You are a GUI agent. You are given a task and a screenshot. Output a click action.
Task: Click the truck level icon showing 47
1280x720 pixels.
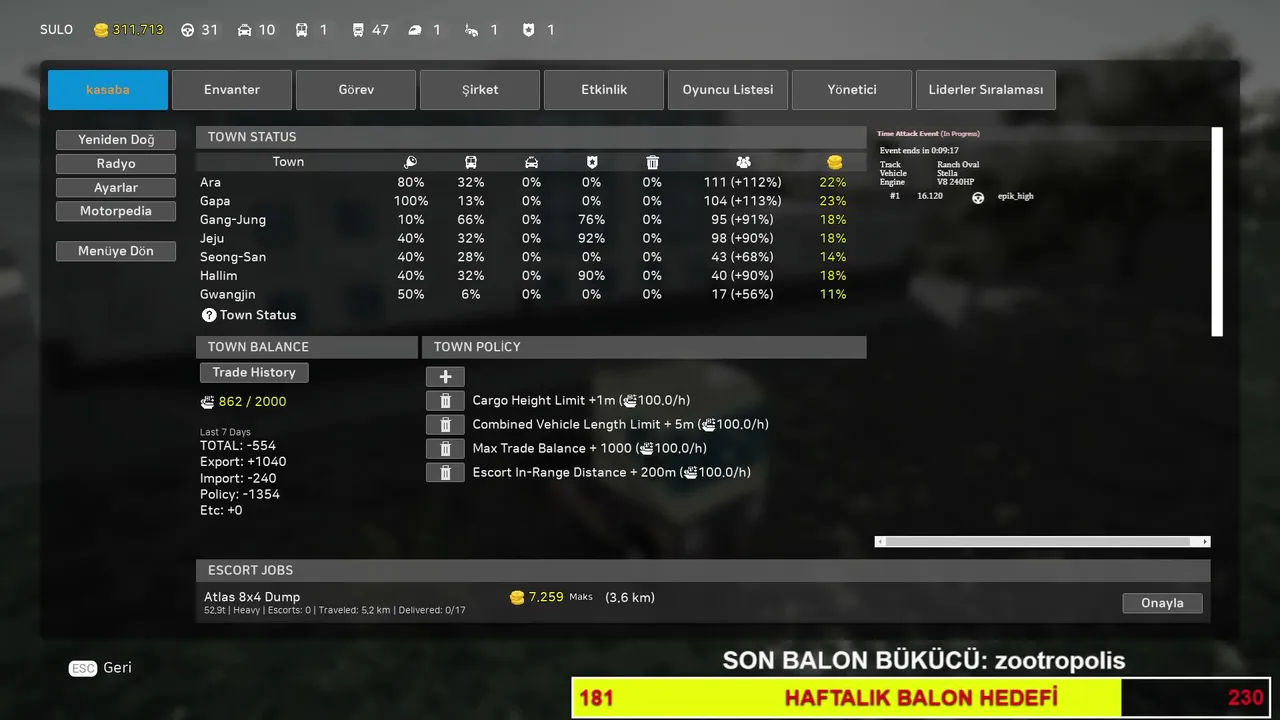tap(359, 30)
